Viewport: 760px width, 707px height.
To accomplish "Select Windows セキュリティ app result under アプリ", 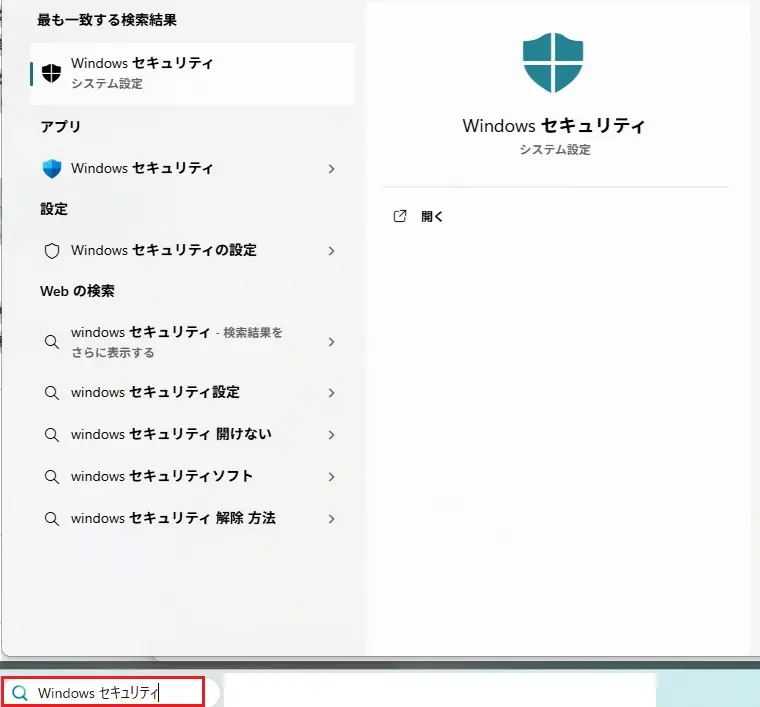I will pos(192,169).
